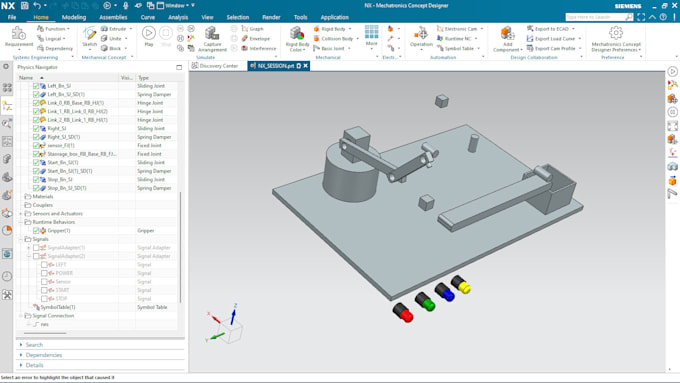Click the Dependency tool
680x383 pixels.
(55, 49)
